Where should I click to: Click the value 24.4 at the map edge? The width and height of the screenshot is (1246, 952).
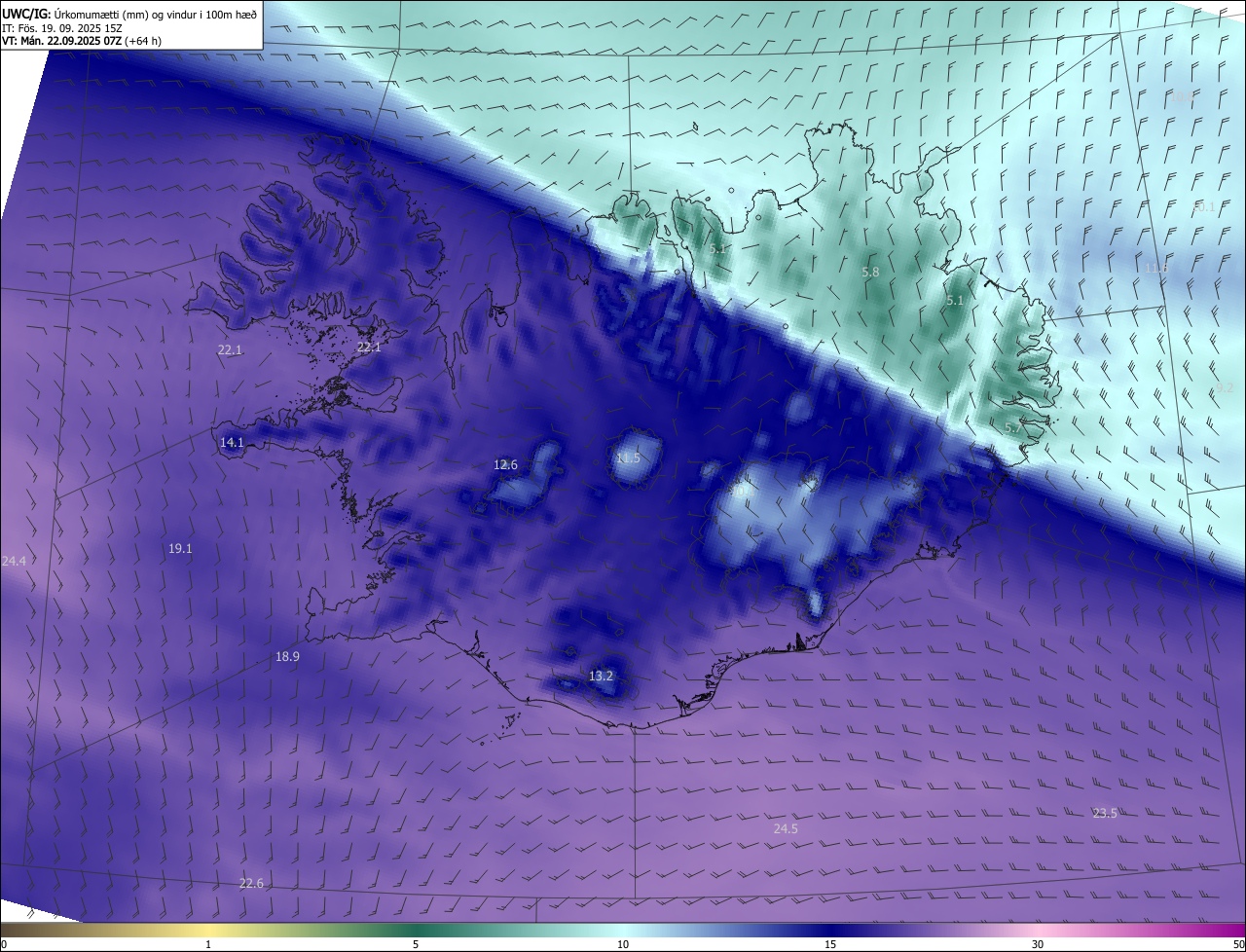click(x=14, y=561)
